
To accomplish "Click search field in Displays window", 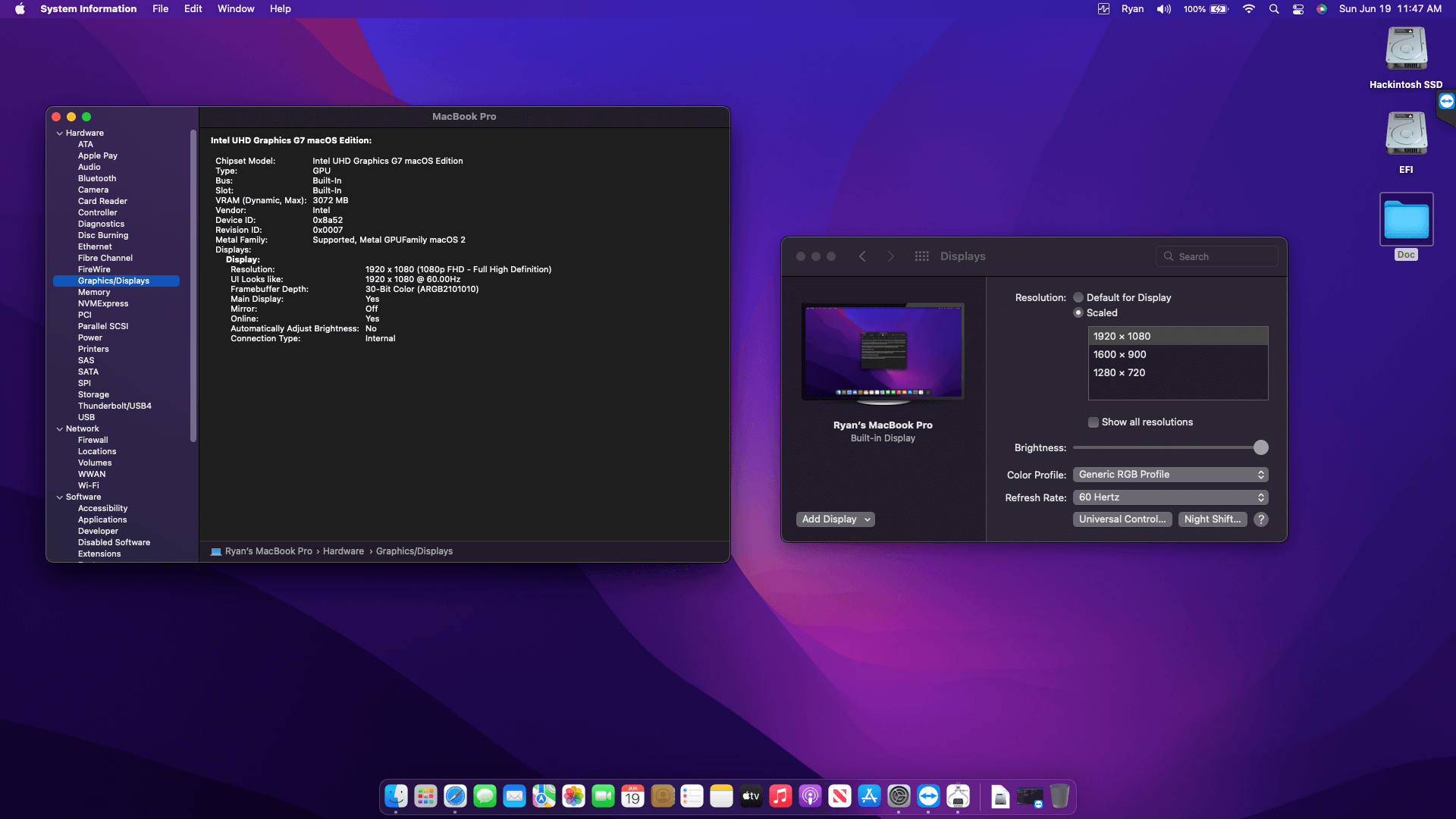I will click(x=1216, y=256).
